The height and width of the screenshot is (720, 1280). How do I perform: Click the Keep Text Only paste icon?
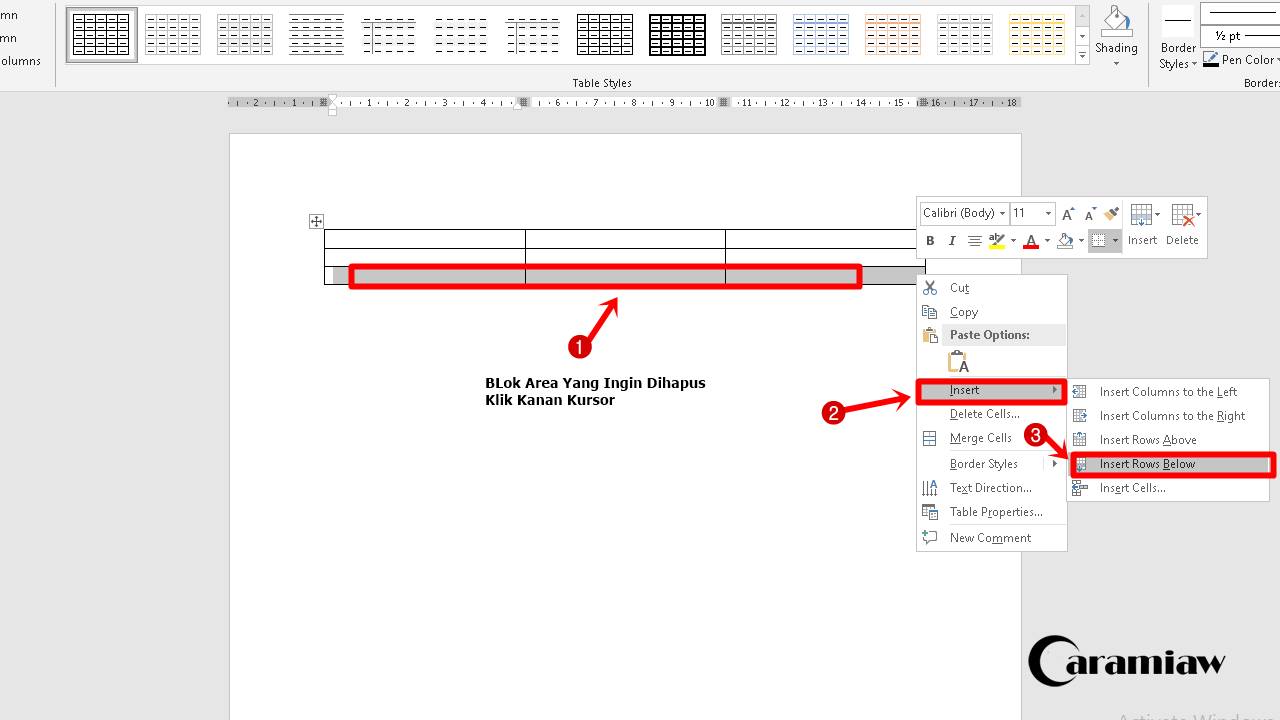point(957,362)
